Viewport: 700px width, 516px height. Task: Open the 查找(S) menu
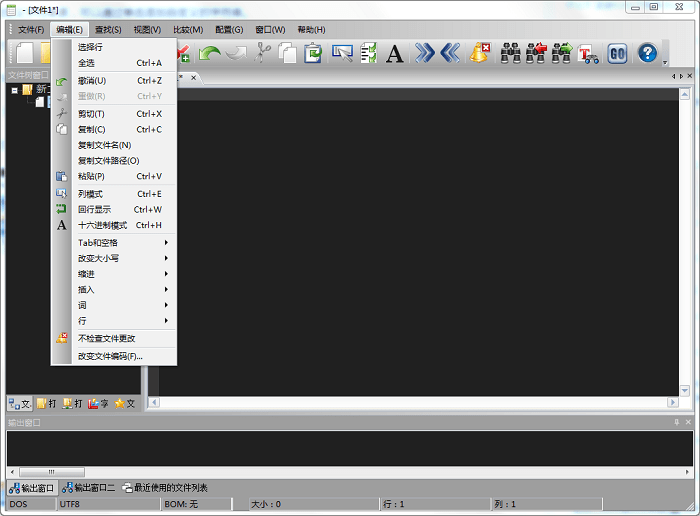click(108, 29)
